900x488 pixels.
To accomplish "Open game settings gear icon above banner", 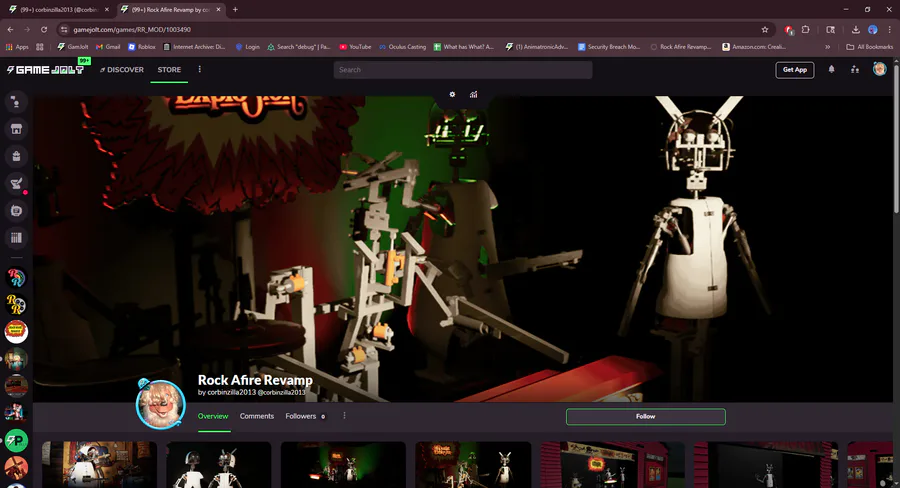I will (x=452, y=94).
